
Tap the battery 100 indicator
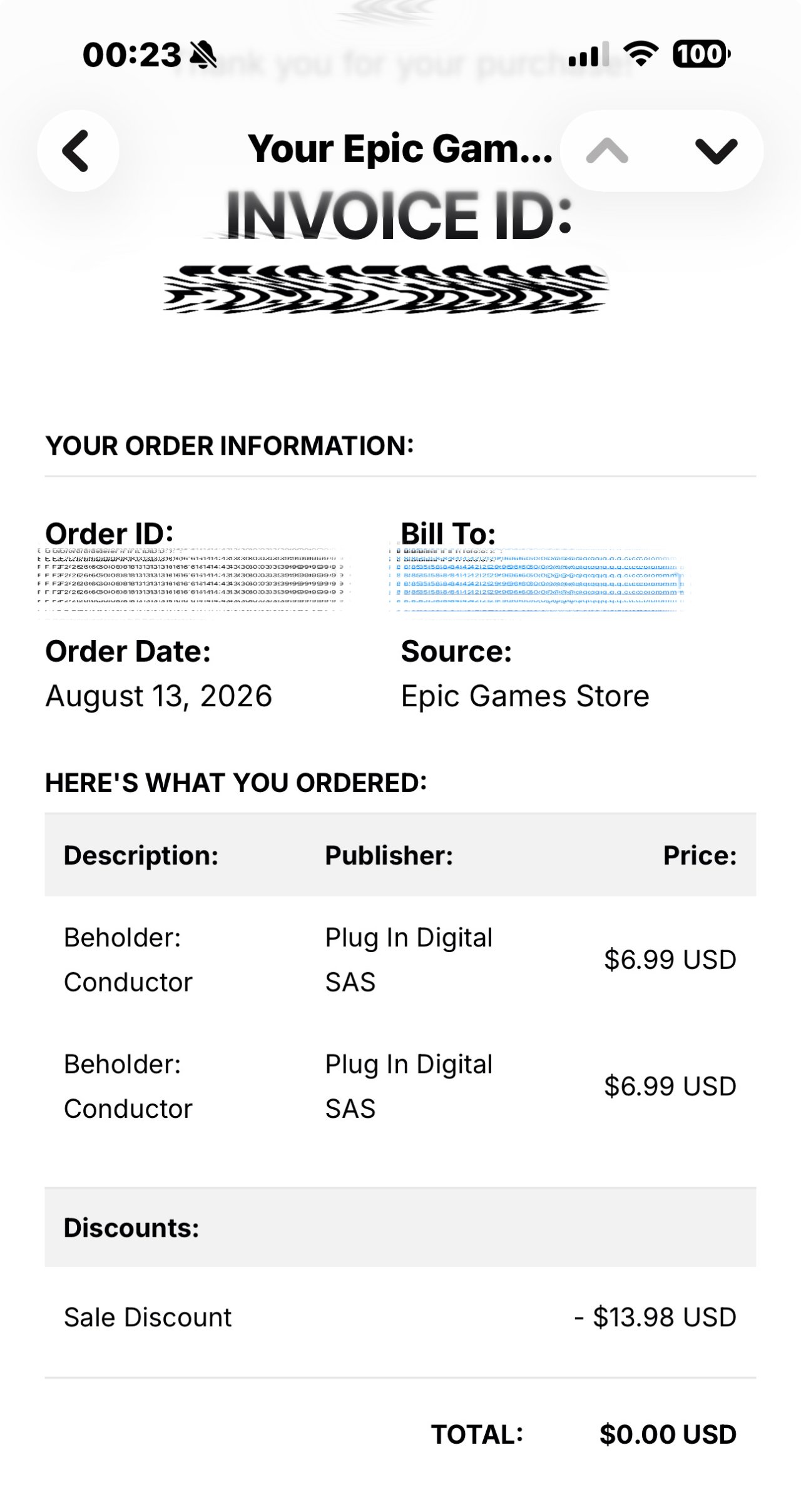pyautogui.click(x=702, y=54)
